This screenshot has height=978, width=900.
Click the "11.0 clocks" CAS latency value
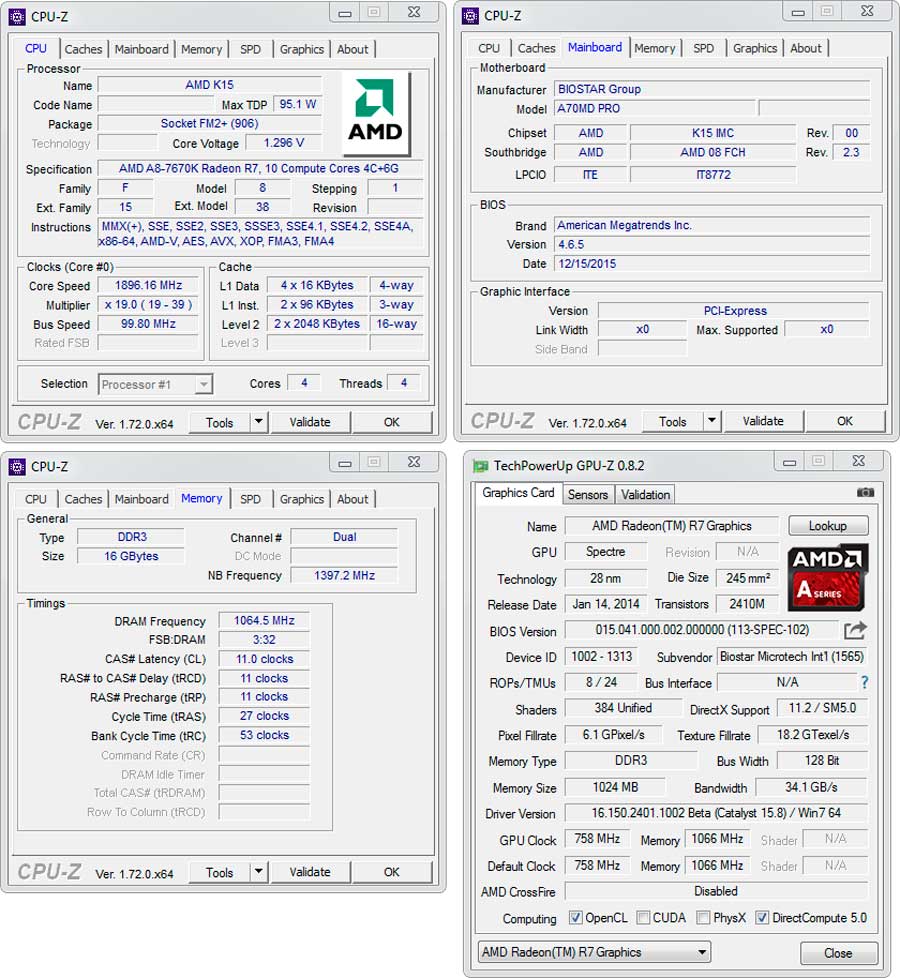[x=264, y=659]
